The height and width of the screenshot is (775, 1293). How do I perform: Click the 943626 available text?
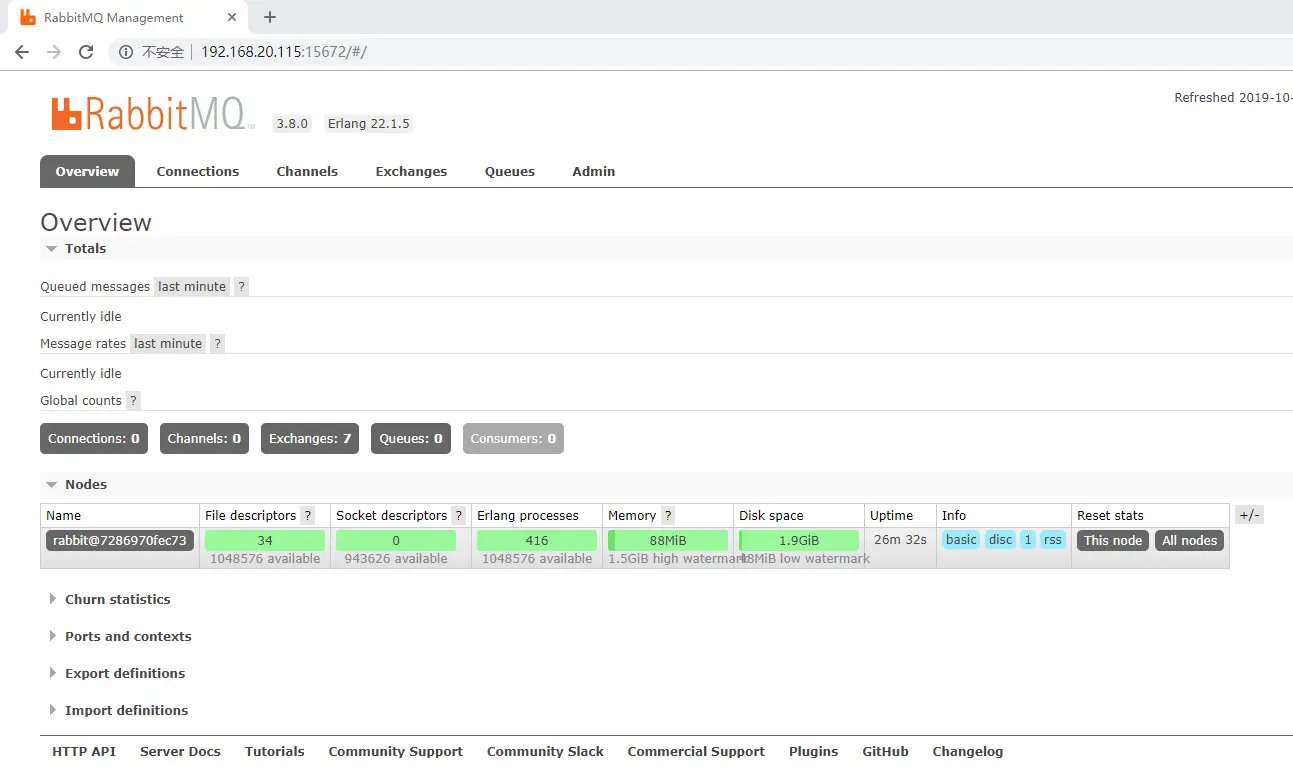point(396,559)
